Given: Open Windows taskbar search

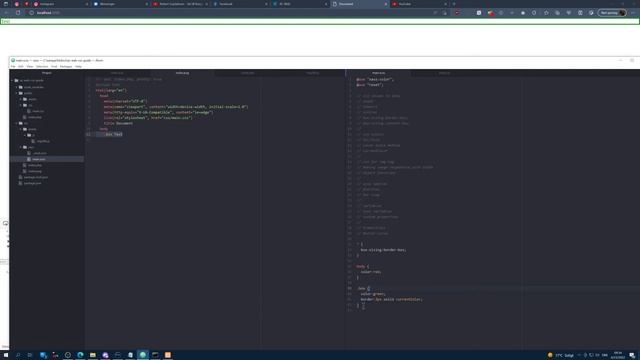Looking at the screenshot, I should coord(18,355).
